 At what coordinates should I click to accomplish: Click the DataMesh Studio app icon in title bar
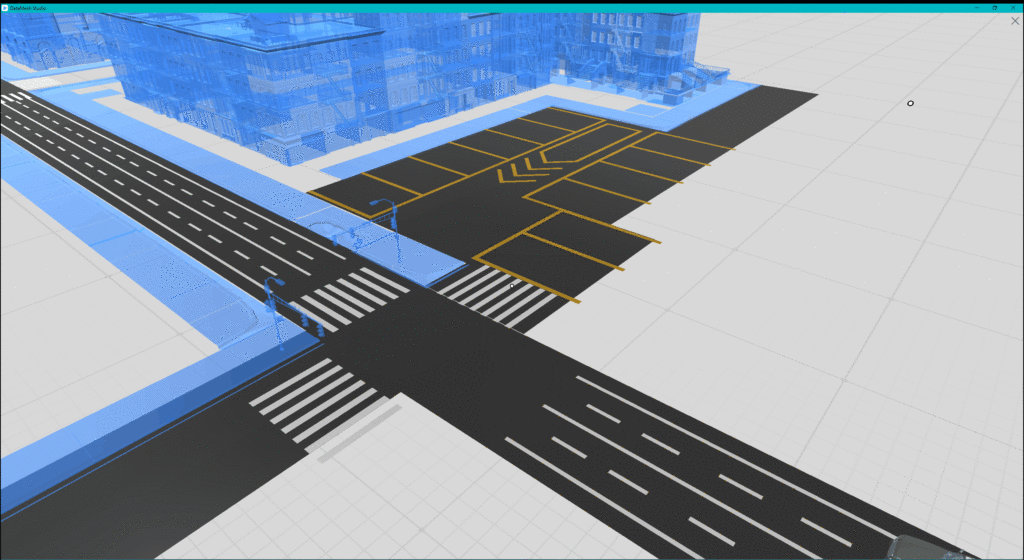pyautogui.click(x=6, y=7)
